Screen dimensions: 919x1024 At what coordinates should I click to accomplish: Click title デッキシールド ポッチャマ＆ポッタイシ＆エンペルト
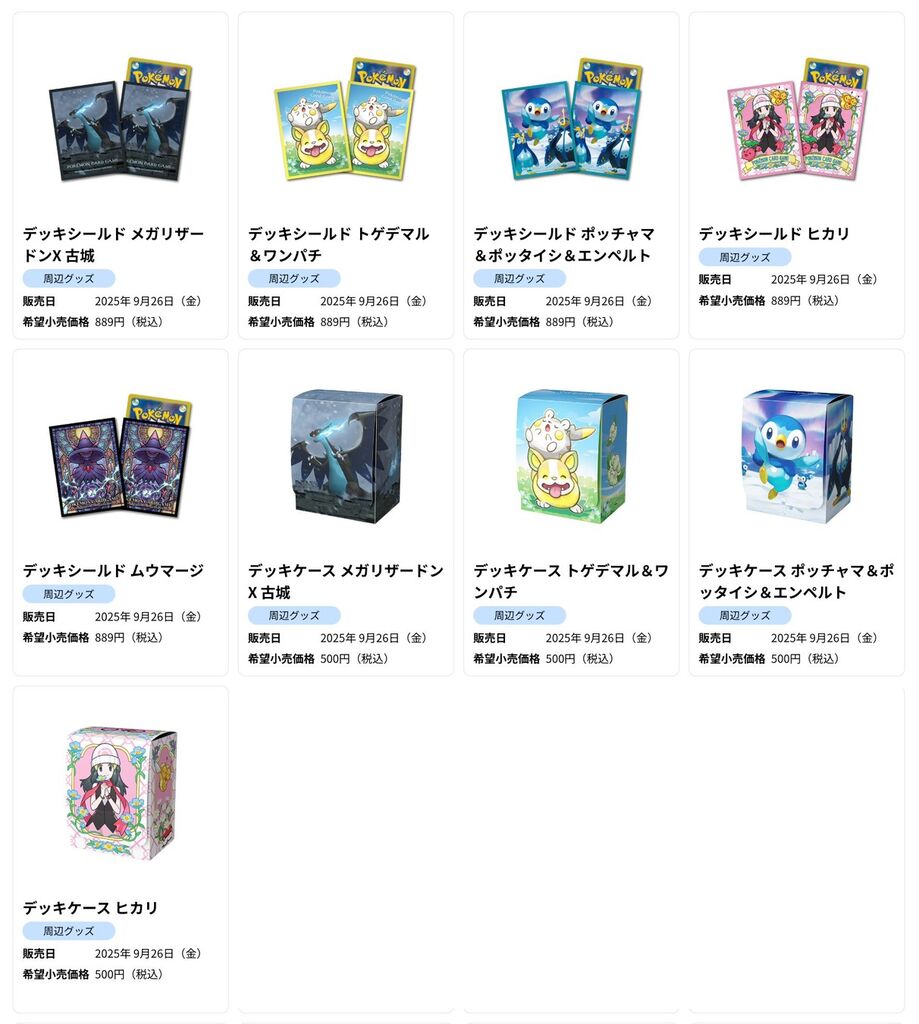pyautogui.click(x=564, y=244)
